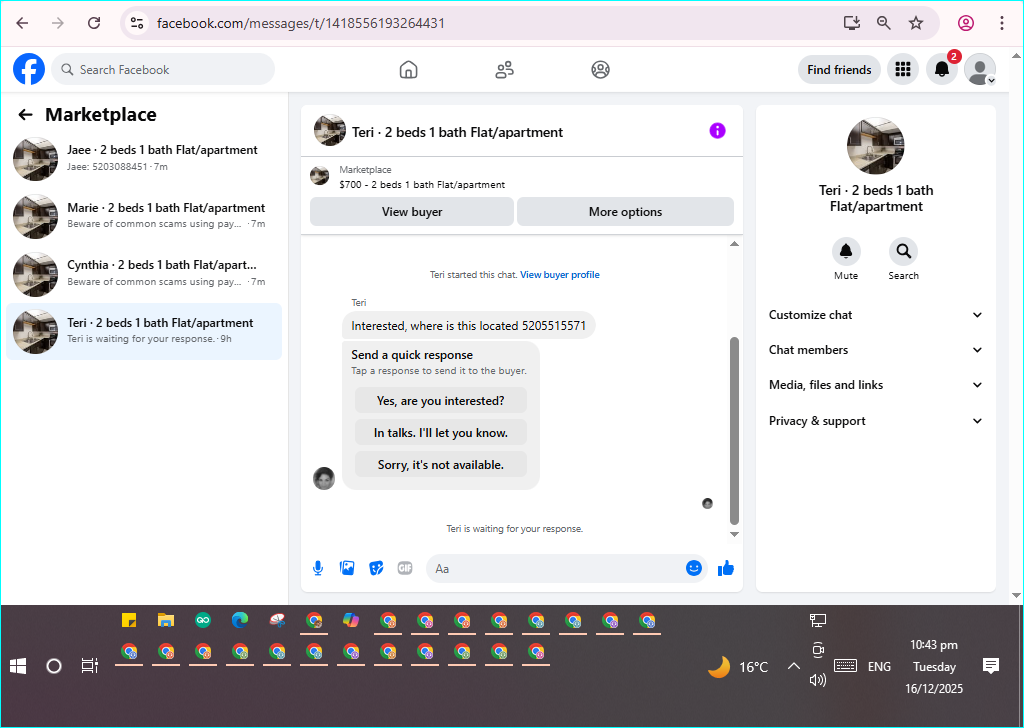Send quick reply "Yes, are you interested?"
This screenshot has width=1024, height=728.
click(441, 401)
